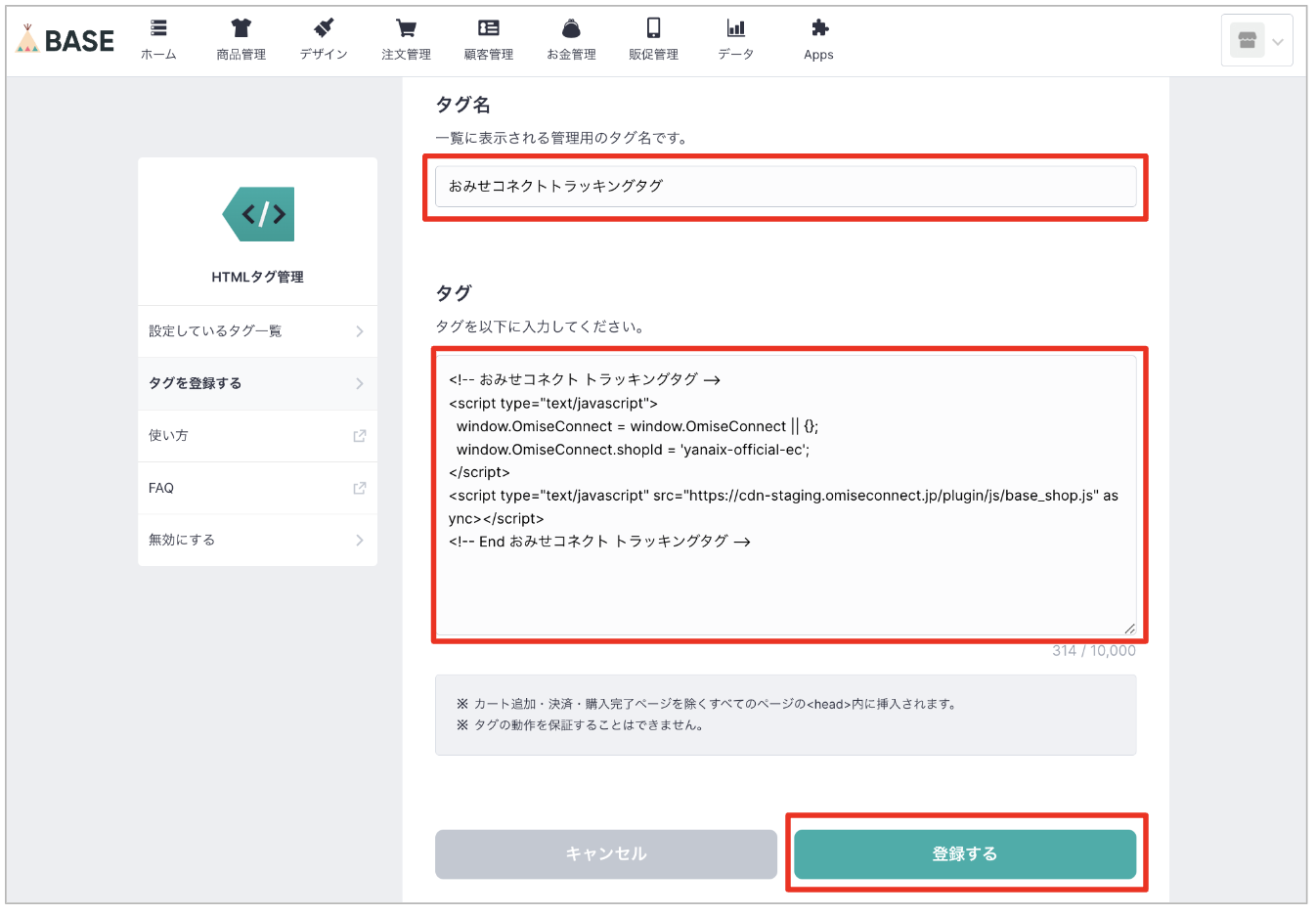Click the HTMLタグ管理 code icon

tap(258, 214)
